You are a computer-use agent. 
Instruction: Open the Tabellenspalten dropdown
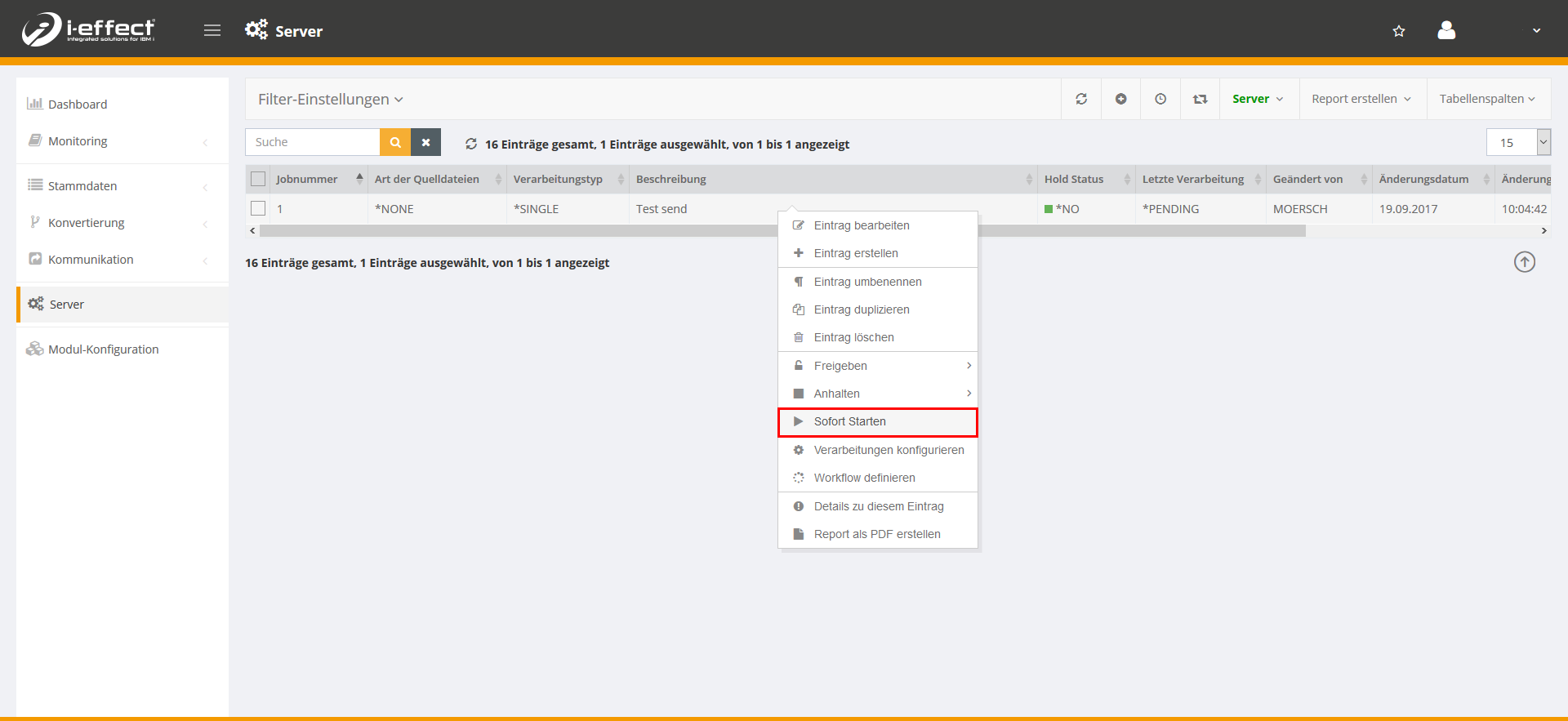(x=1486, y=99)
